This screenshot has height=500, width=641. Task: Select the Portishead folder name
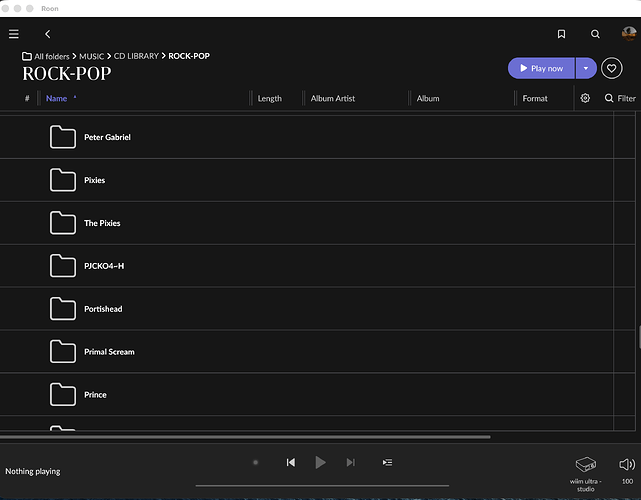tap(103, 309)
